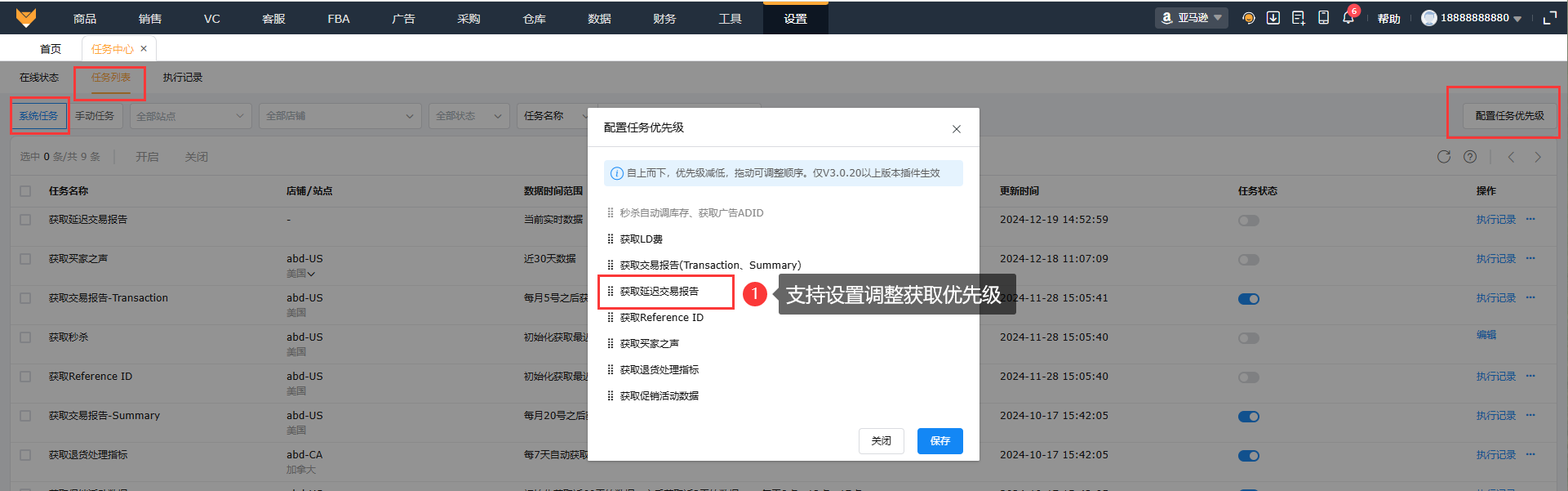This screenshot has width=1568, height=491.
Task: Open the 18888888880 account dropdown
Action: click(x=1481, y=18)
